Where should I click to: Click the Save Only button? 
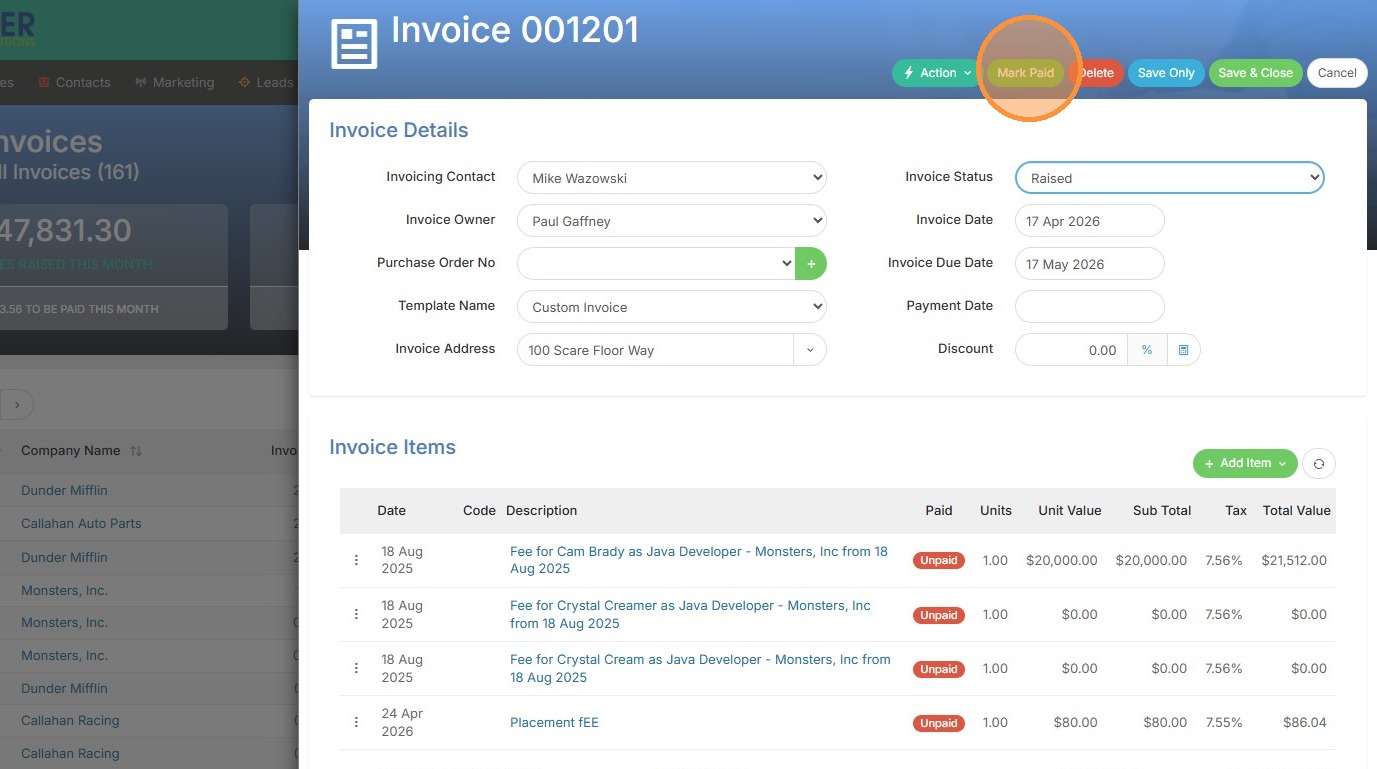pyautogui.click(x=1166, y=73)
